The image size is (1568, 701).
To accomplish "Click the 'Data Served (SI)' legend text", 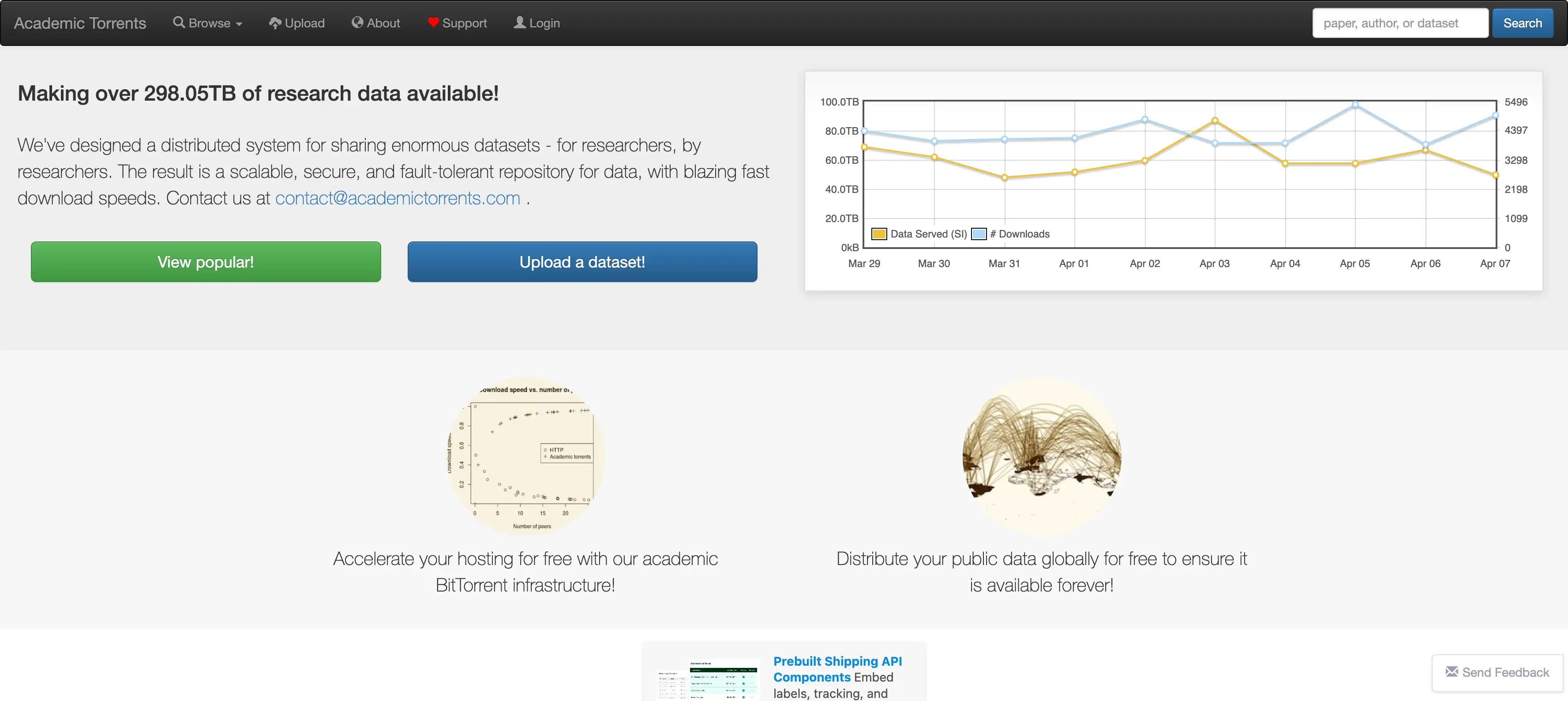I will coord(928,234).
